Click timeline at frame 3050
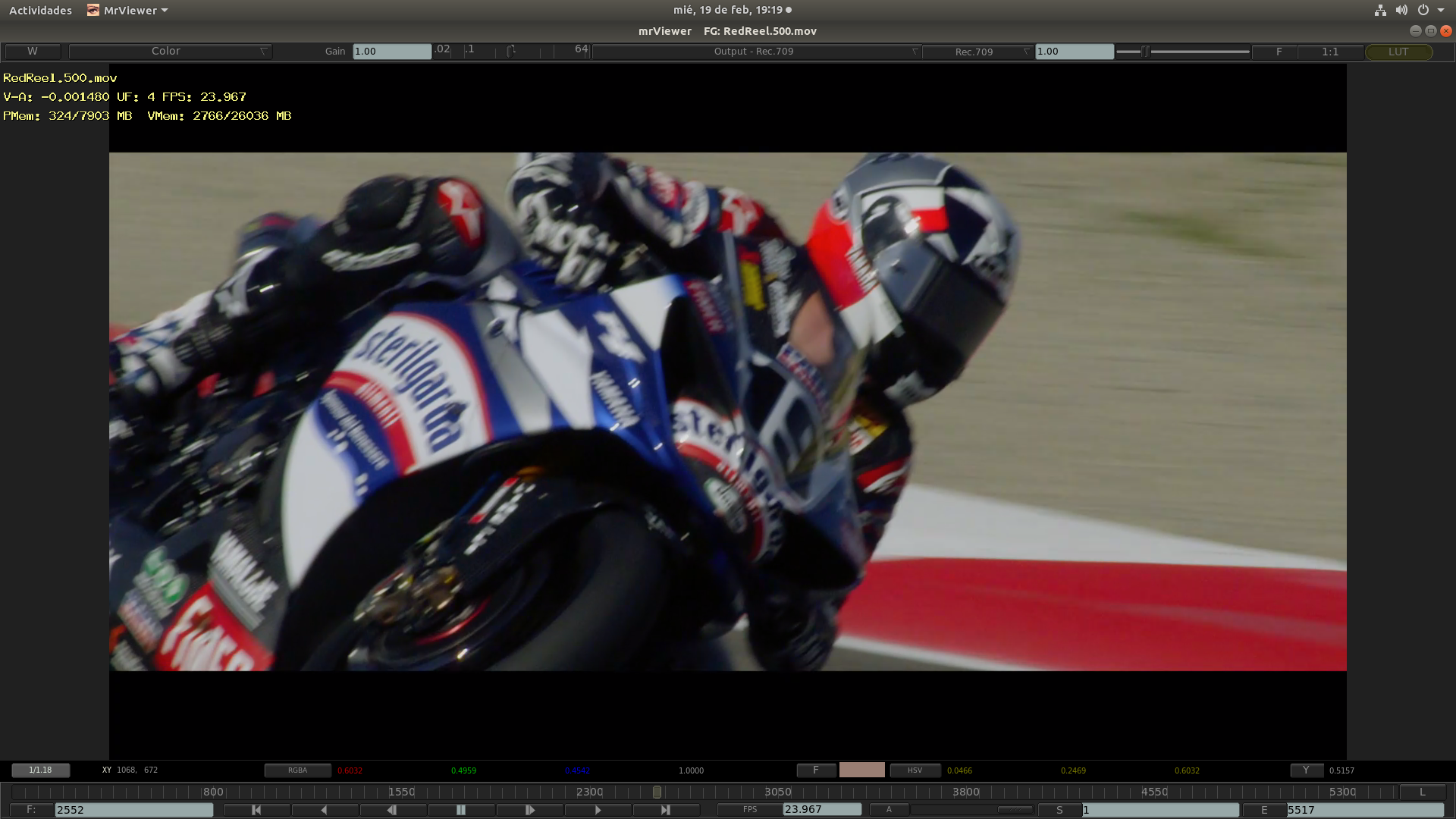1456x819 pixels. [777, 792]
